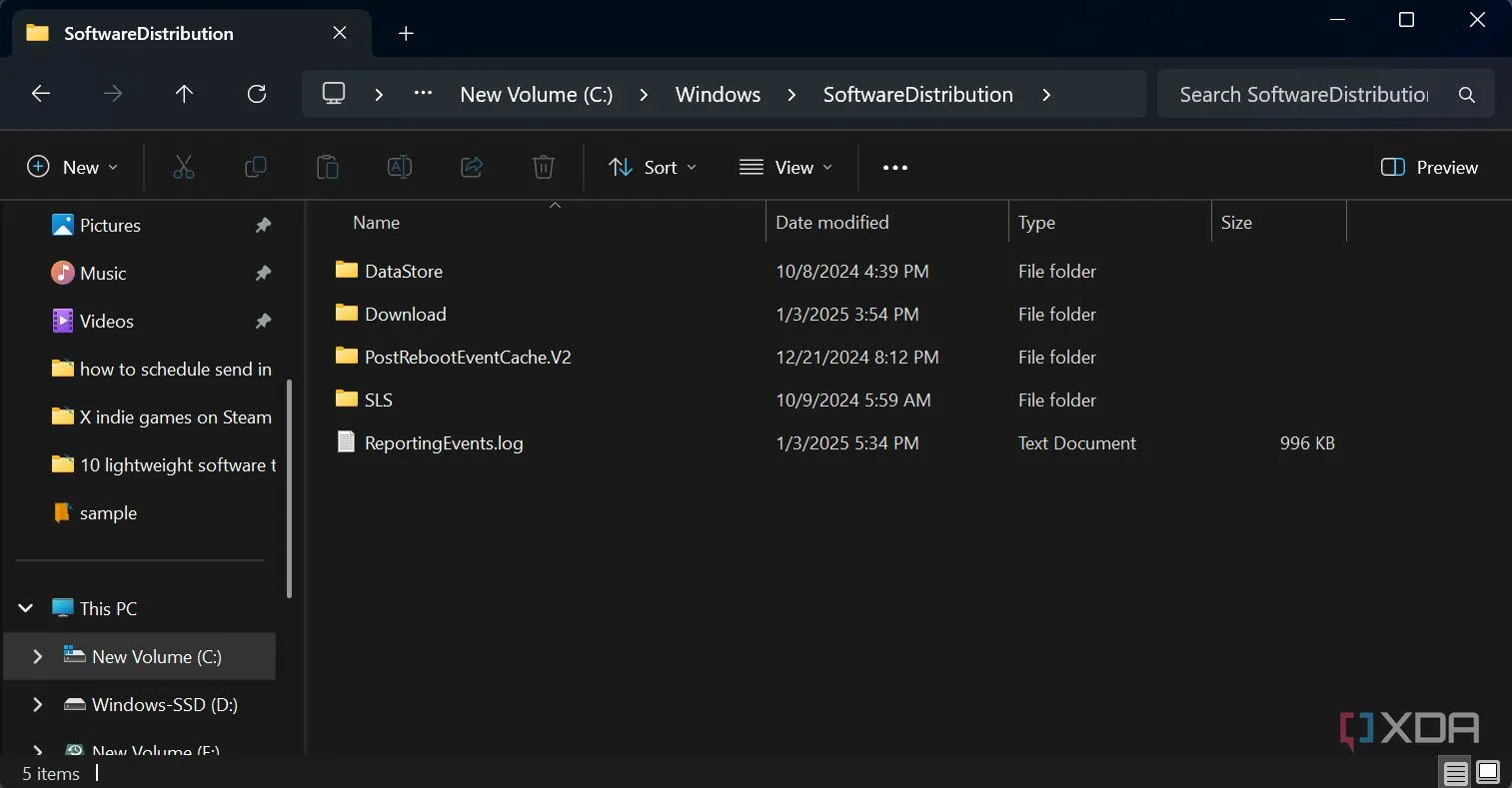Open the See more toolbar menu
Screen dimensions: 1512x788
(894, 167)
